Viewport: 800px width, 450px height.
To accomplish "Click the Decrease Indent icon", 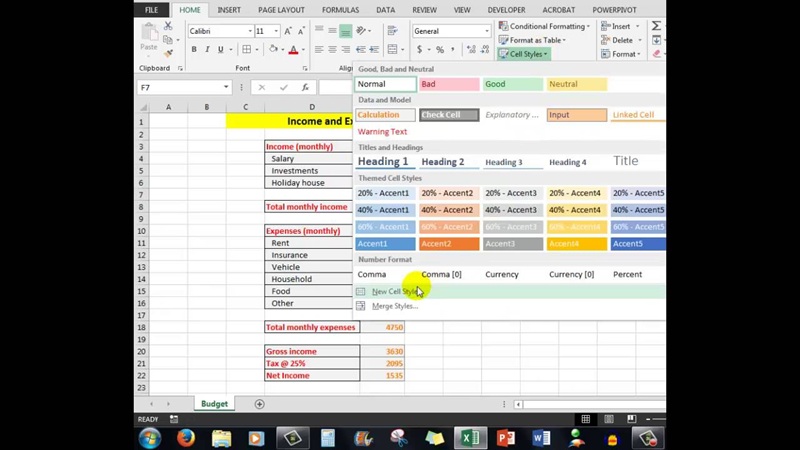I will tap(361, 49).
